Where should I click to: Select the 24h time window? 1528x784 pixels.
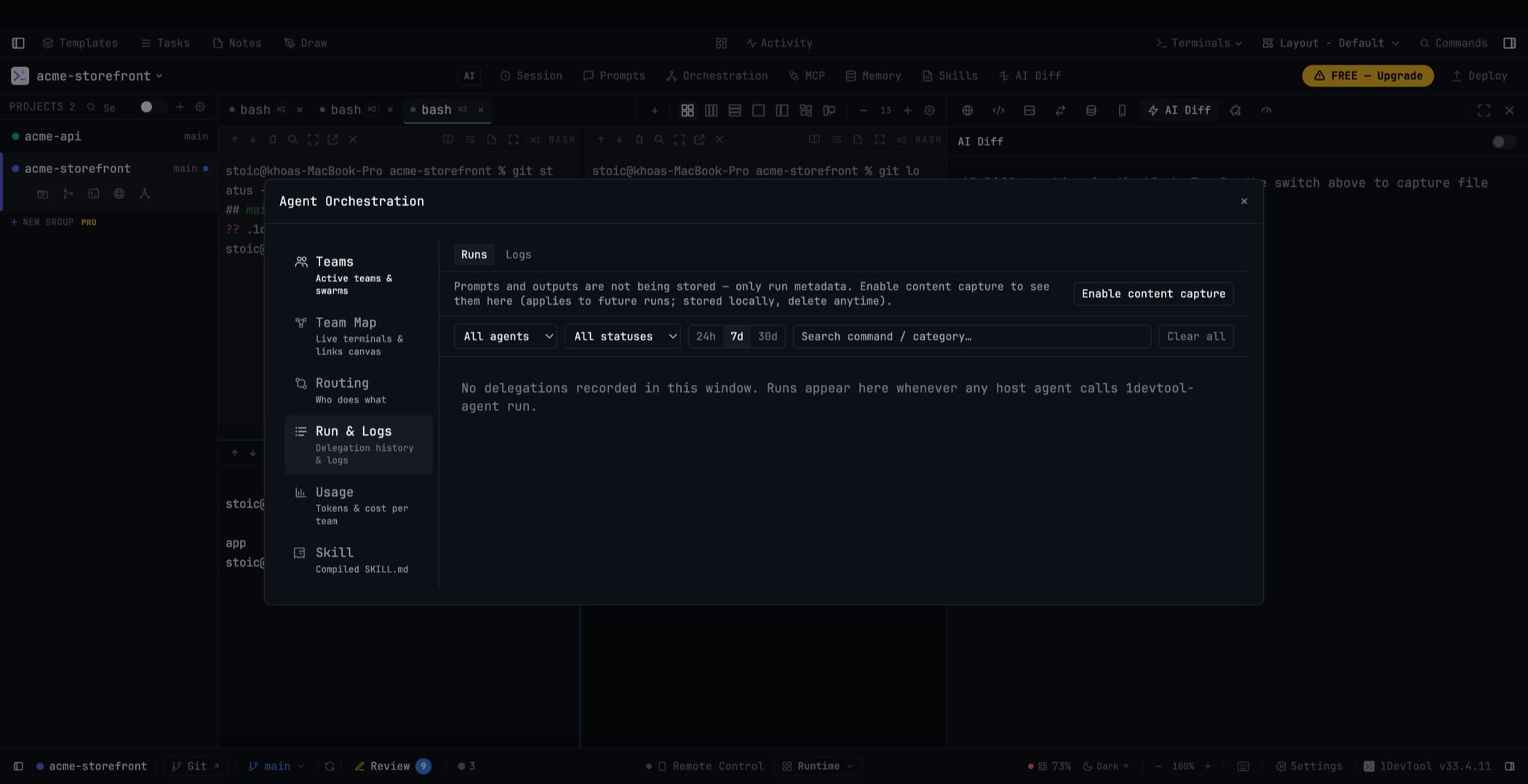(706, 337)
